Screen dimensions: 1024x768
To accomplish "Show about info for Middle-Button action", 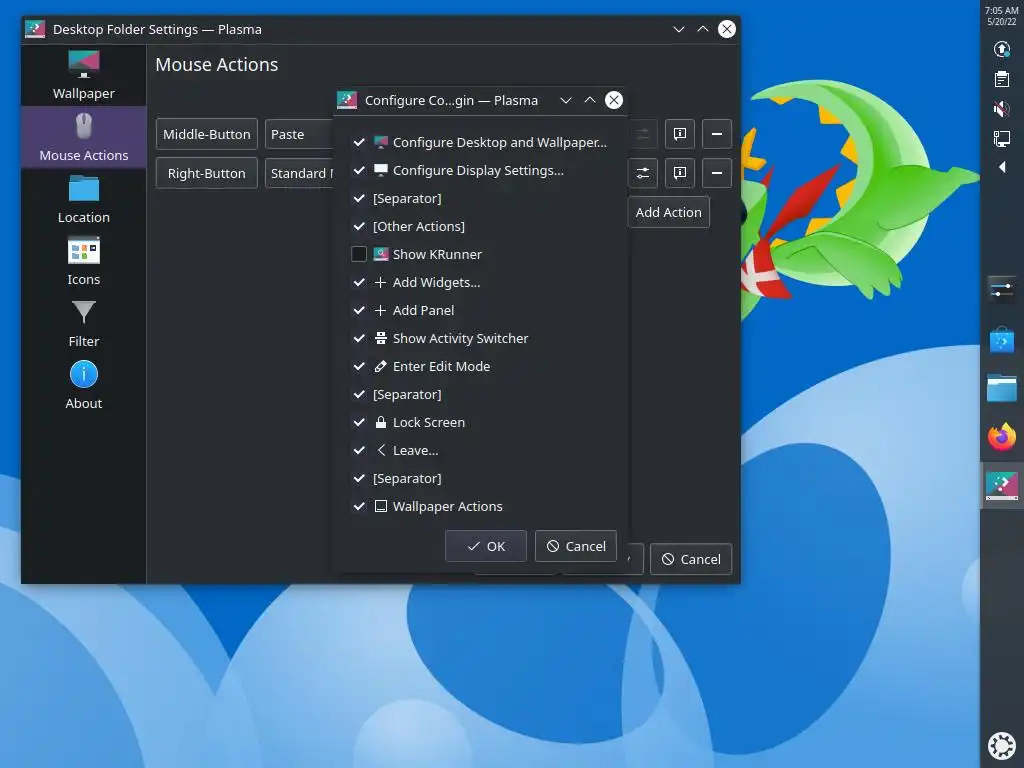I will coord(680,134).
